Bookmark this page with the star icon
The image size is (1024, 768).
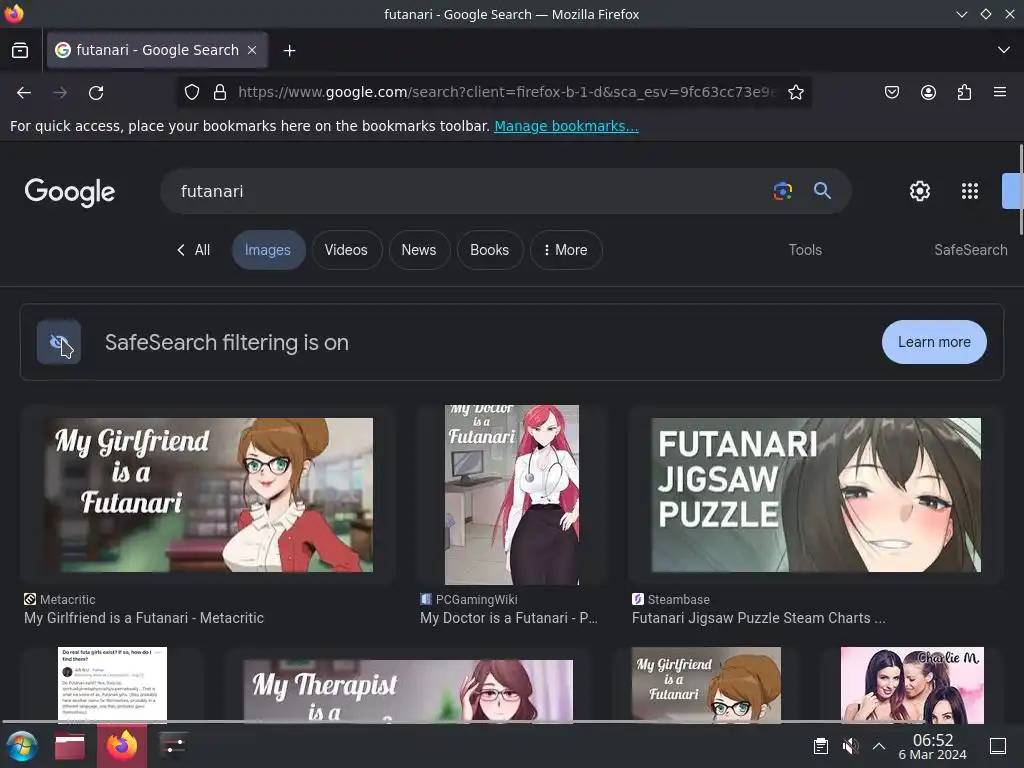coord(795,93)
